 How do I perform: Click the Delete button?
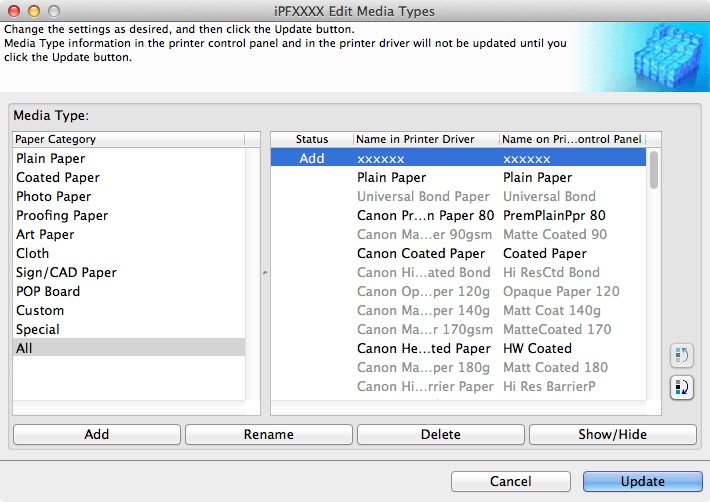[x=441, y=435]
